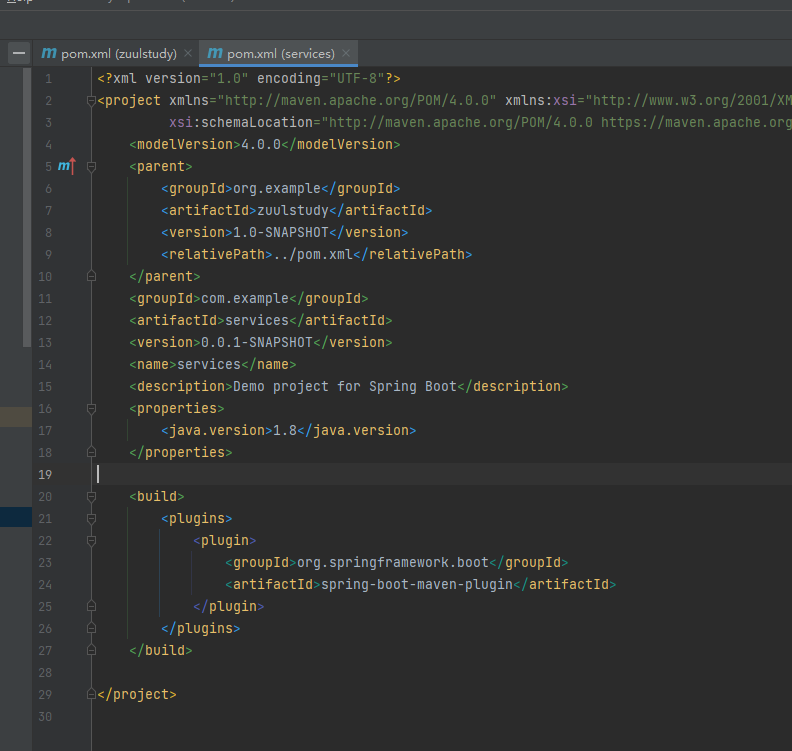
Task: Click the ../pom.xml relativePath value
Action: [313, 255]
